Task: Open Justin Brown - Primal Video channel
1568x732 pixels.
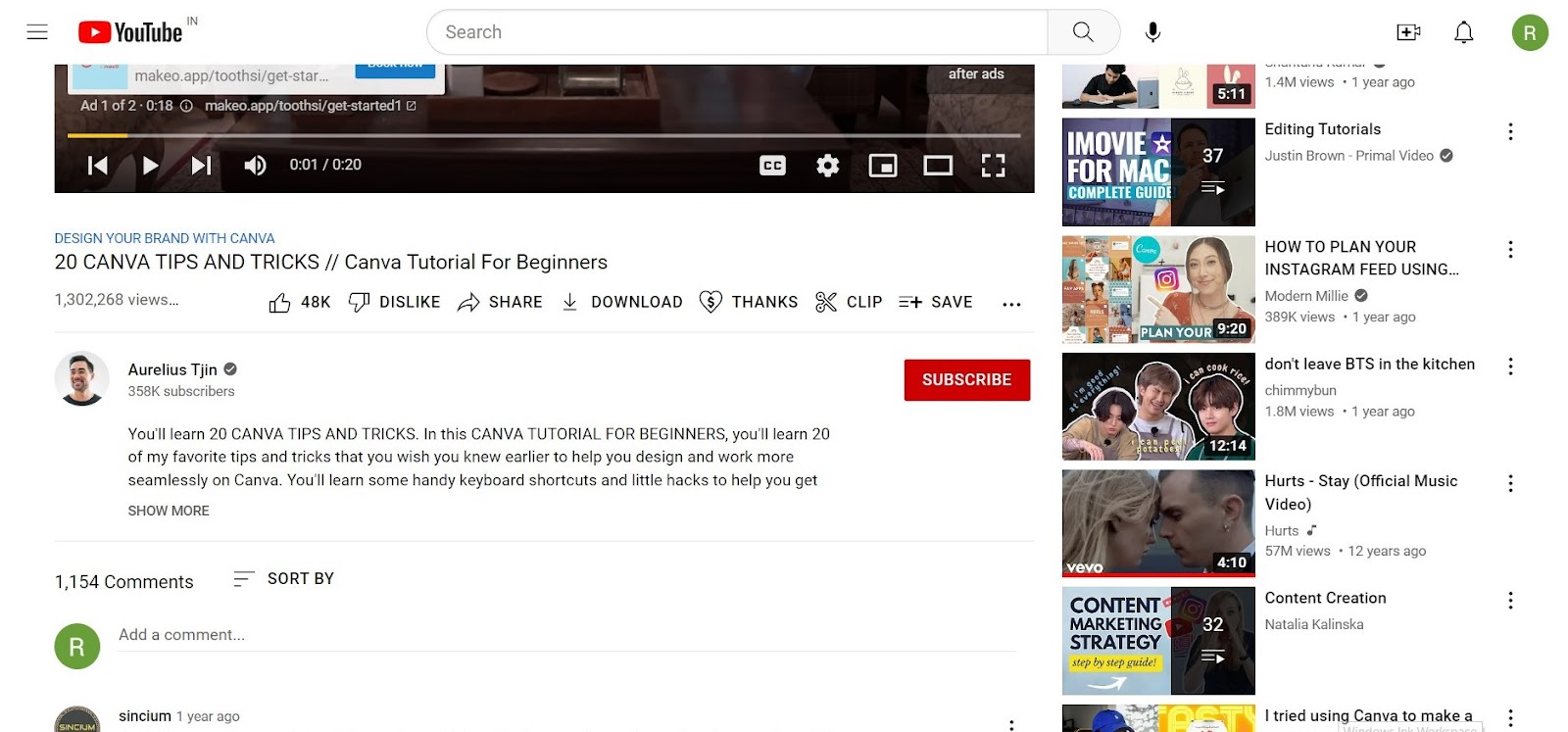Action: point(1349,156)
